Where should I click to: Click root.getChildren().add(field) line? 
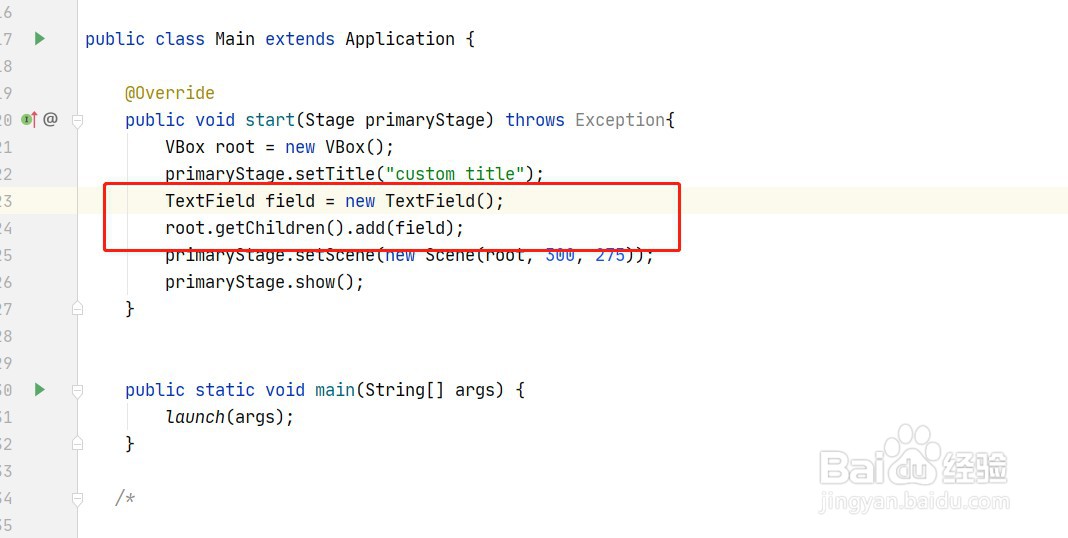314,228
